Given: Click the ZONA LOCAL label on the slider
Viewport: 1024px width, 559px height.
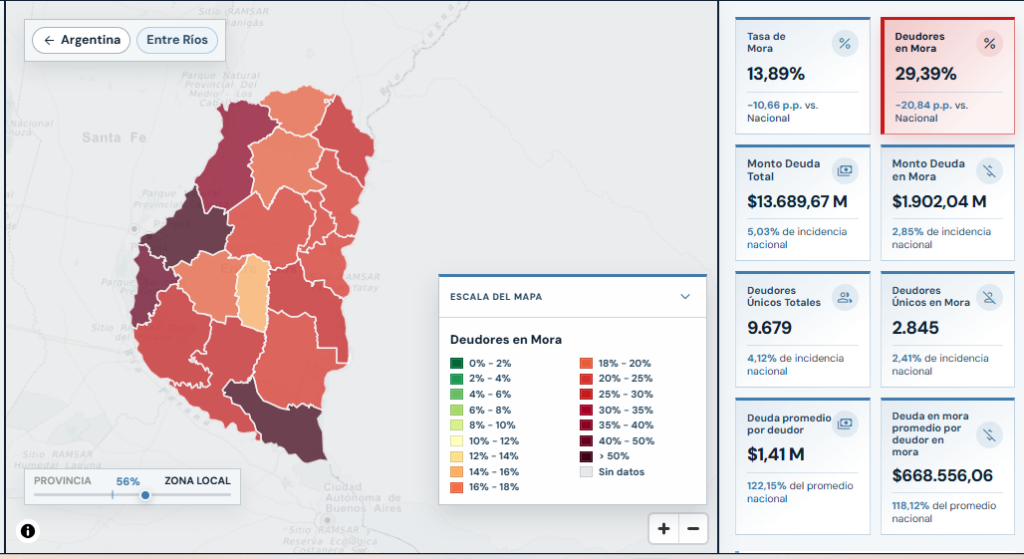Looking at the screenshot, I should pyautogui.click(x=197, y=481).
